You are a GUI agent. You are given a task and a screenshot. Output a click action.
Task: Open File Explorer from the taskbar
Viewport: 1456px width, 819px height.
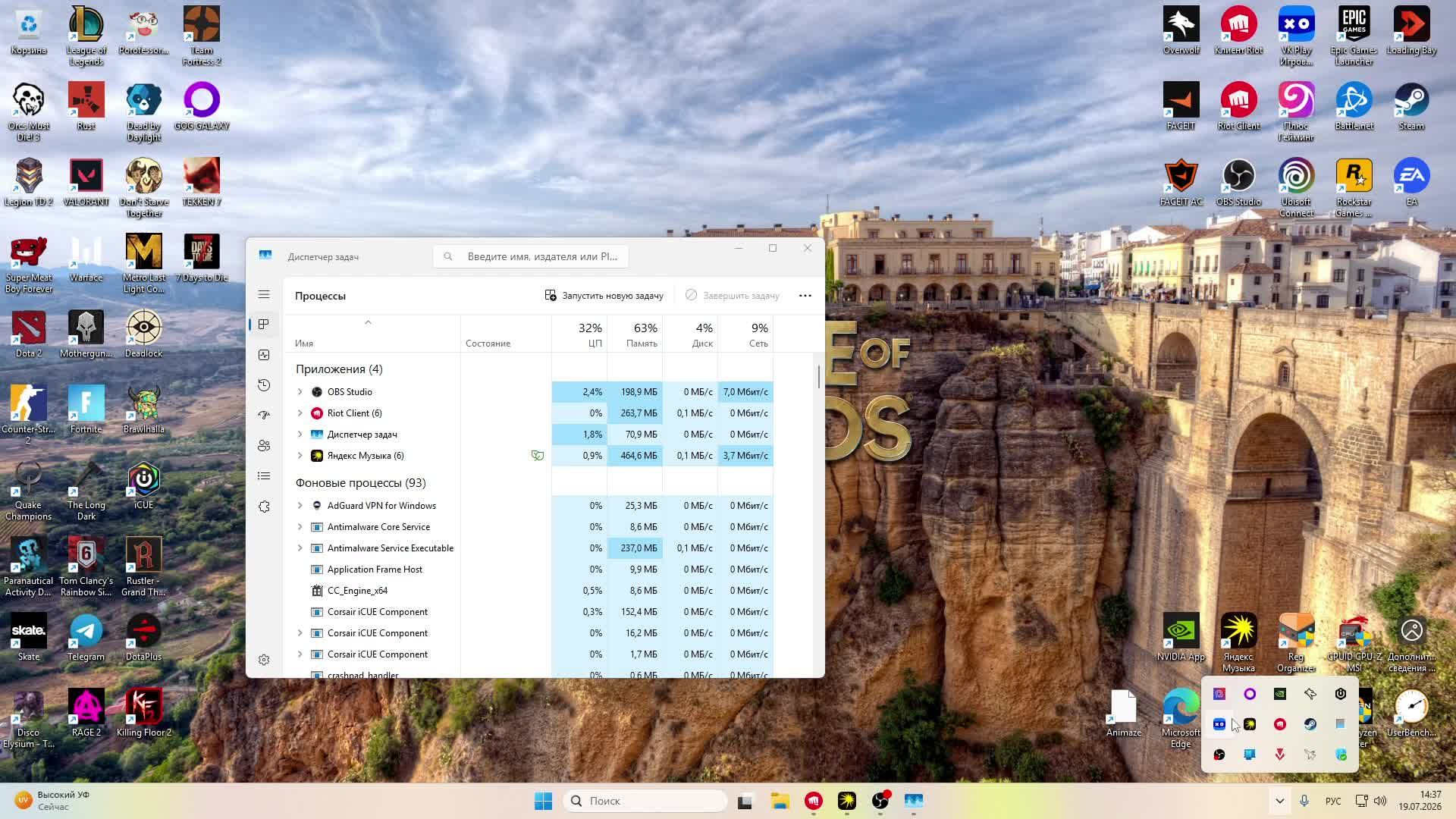[x=780, y=801]
